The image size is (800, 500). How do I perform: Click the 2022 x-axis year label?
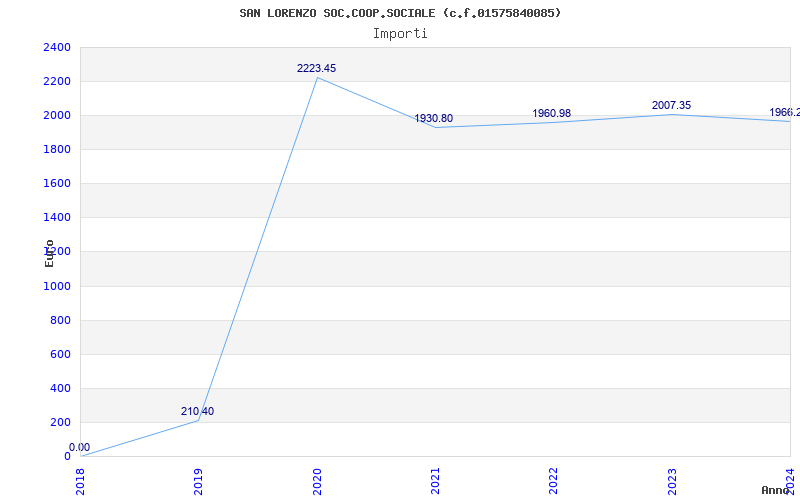coord(554,482)
